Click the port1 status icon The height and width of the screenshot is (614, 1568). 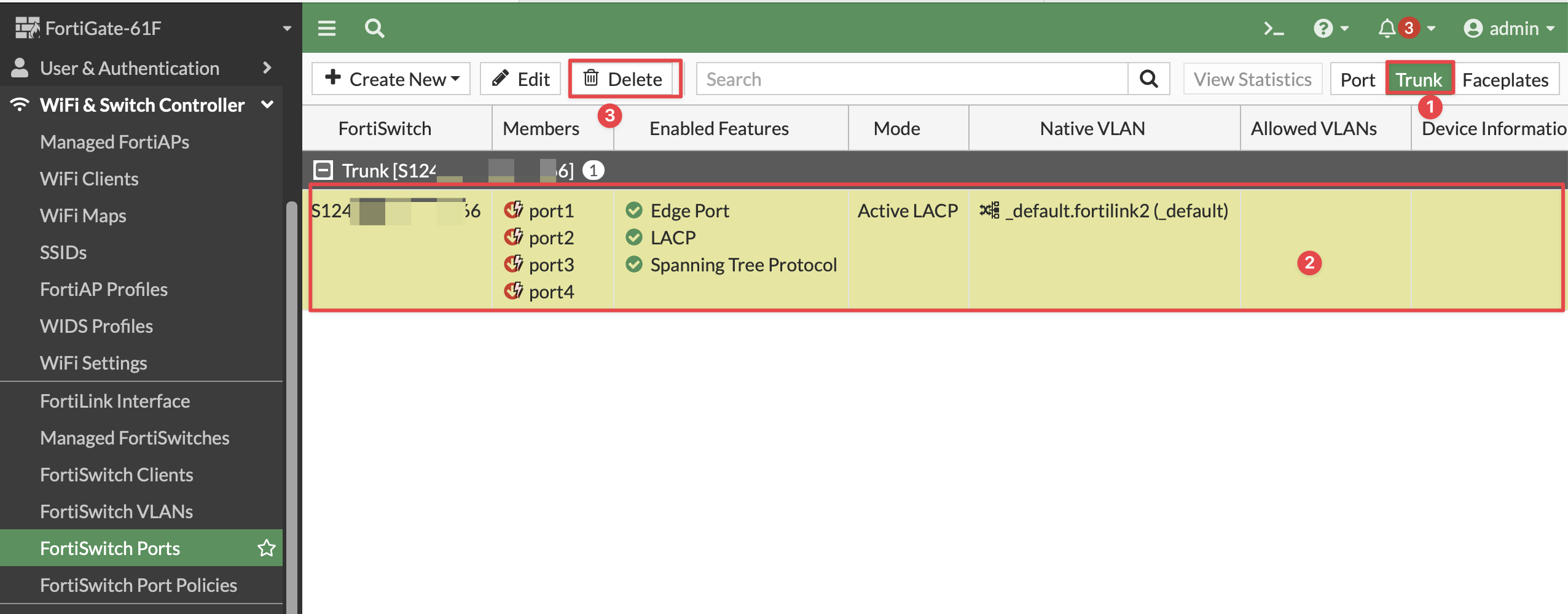tap(513, 210)
